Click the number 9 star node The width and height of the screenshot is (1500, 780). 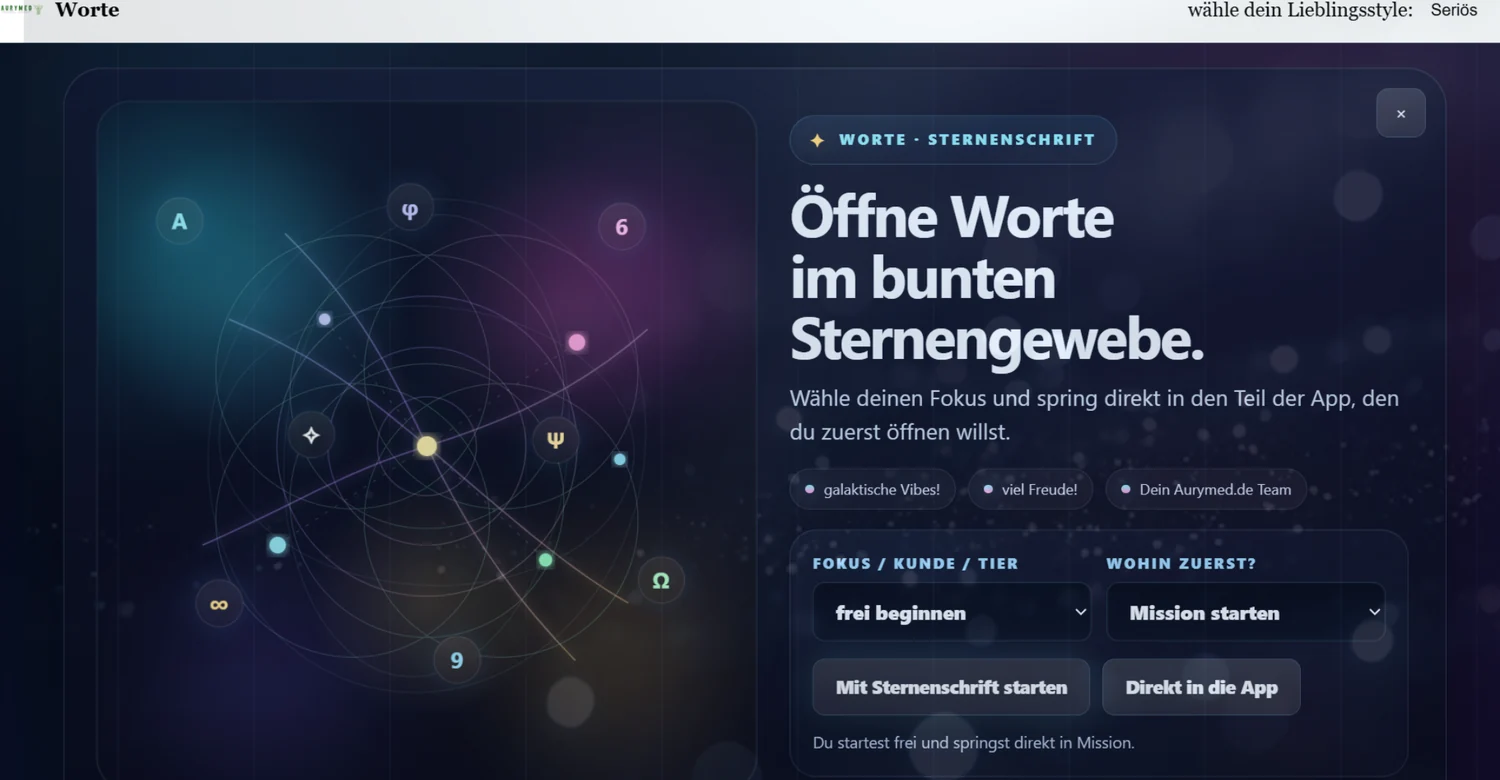456,659
